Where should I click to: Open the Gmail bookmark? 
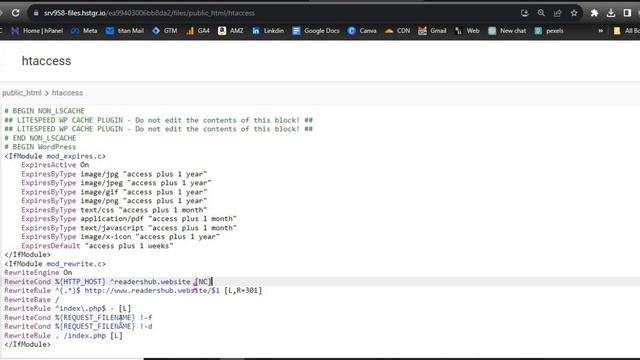(x=432, y=31)
